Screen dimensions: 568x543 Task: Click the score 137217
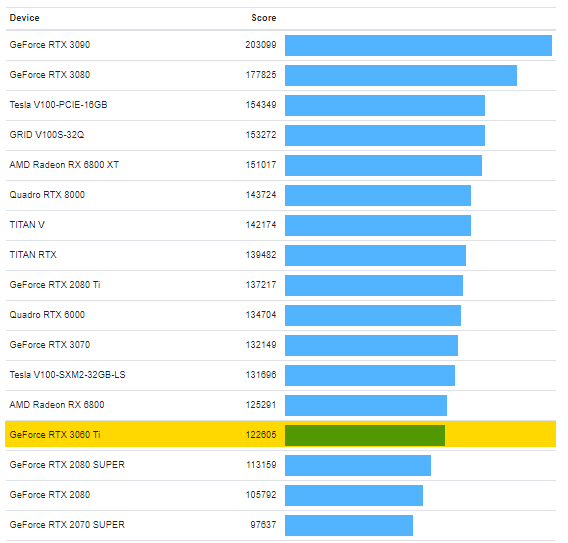coord(261,285)
